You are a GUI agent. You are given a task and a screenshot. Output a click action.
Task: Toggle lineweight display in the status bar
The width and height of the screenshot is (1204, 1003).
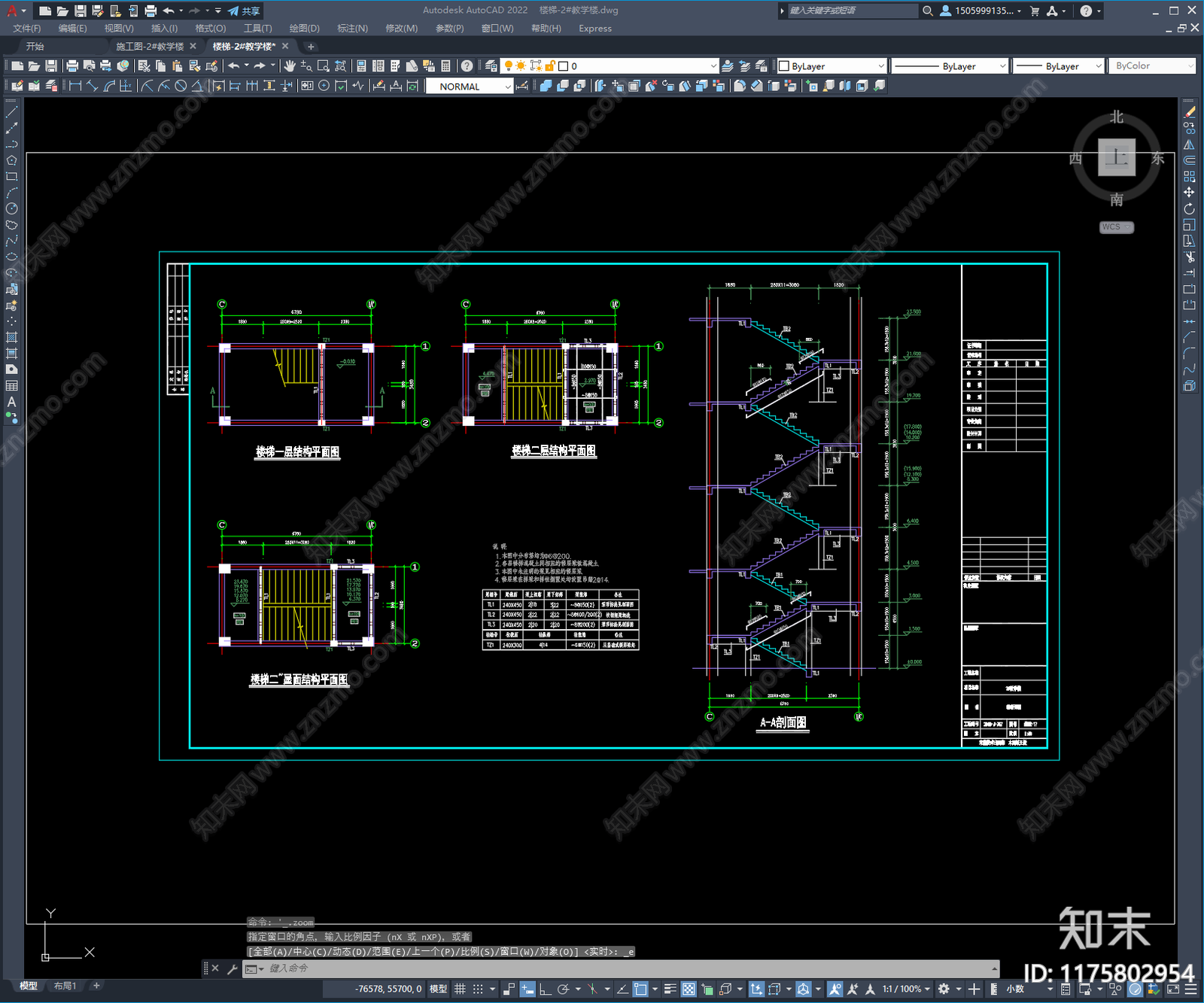tap(670, 989)
